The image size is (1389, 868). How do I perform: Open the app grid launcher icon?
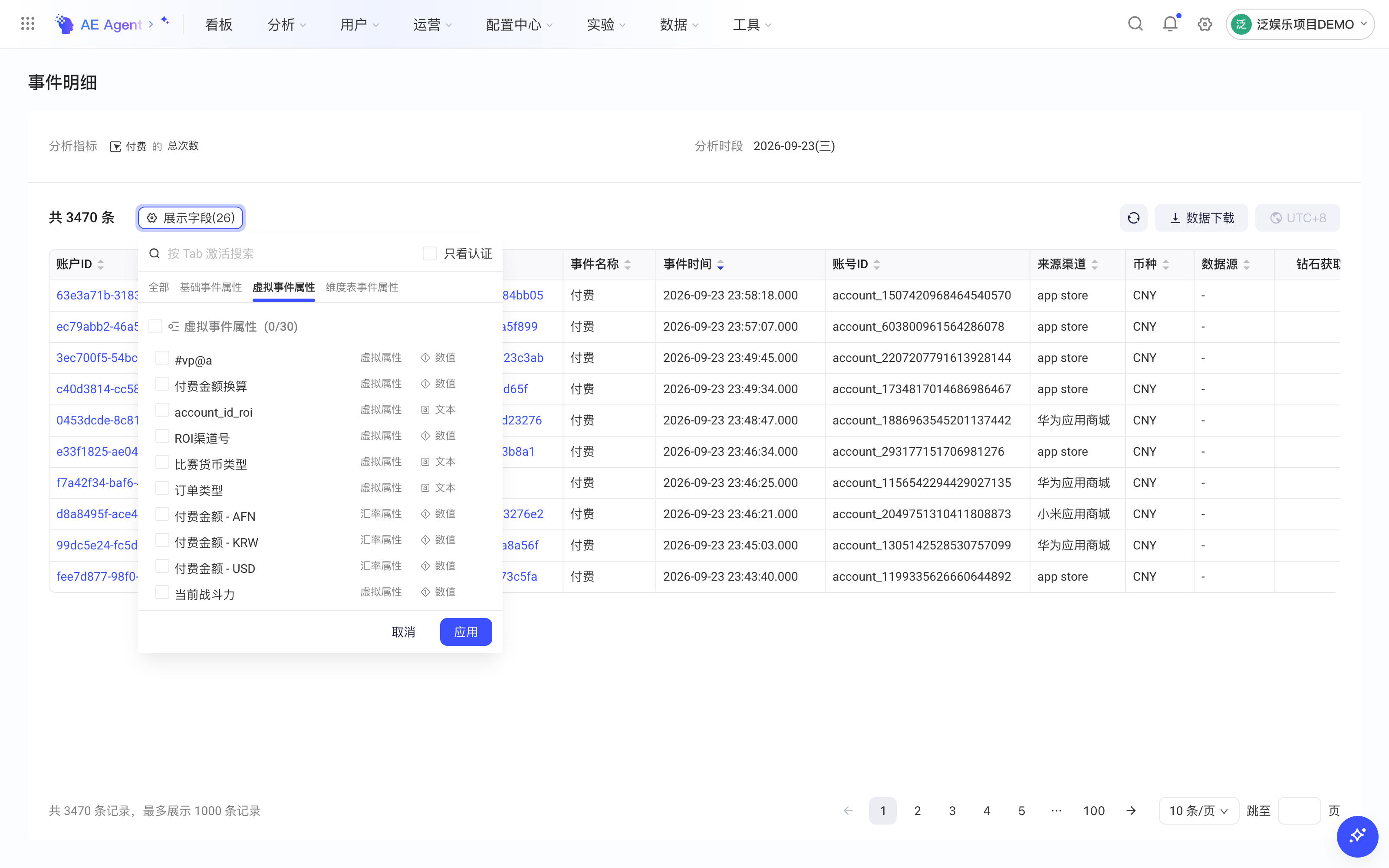27,23
